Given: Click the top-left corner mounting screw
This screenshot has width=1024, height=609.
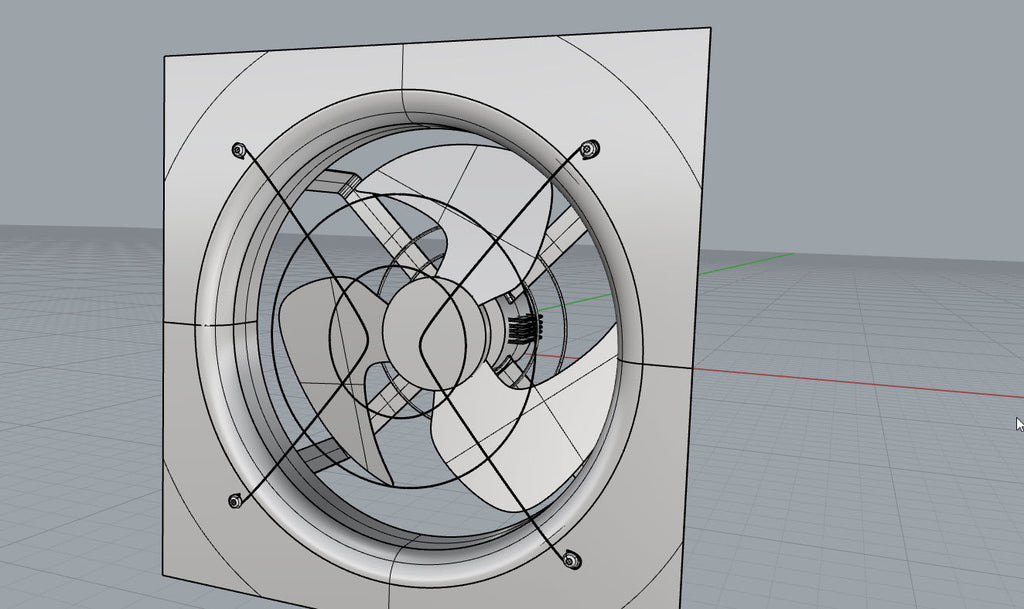Looking at the screenshot, I should pos(237,148).
